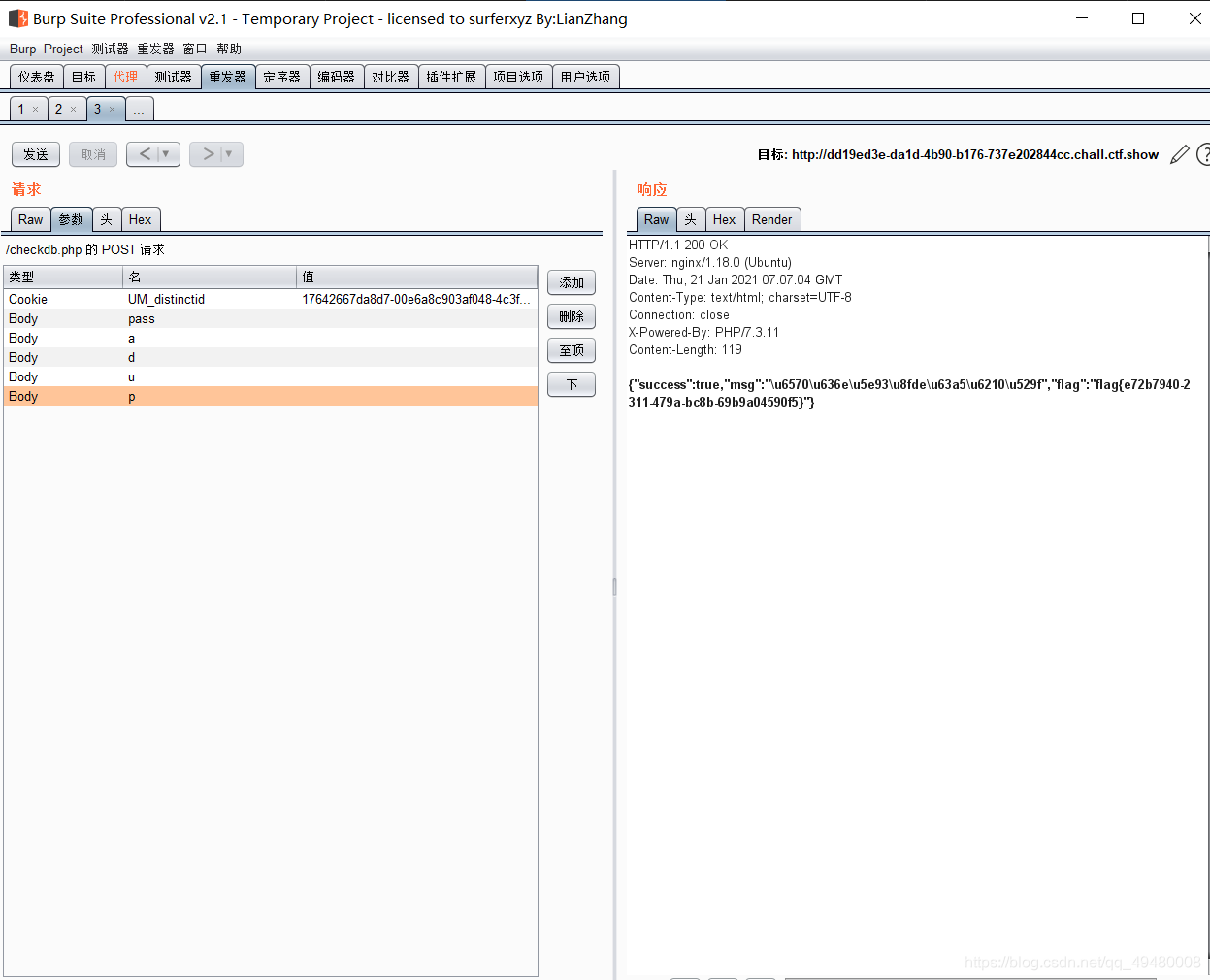Viewport: 1210px width, 980px height.
Task: Close repeater tab 1
Action: tap(36, 110)
